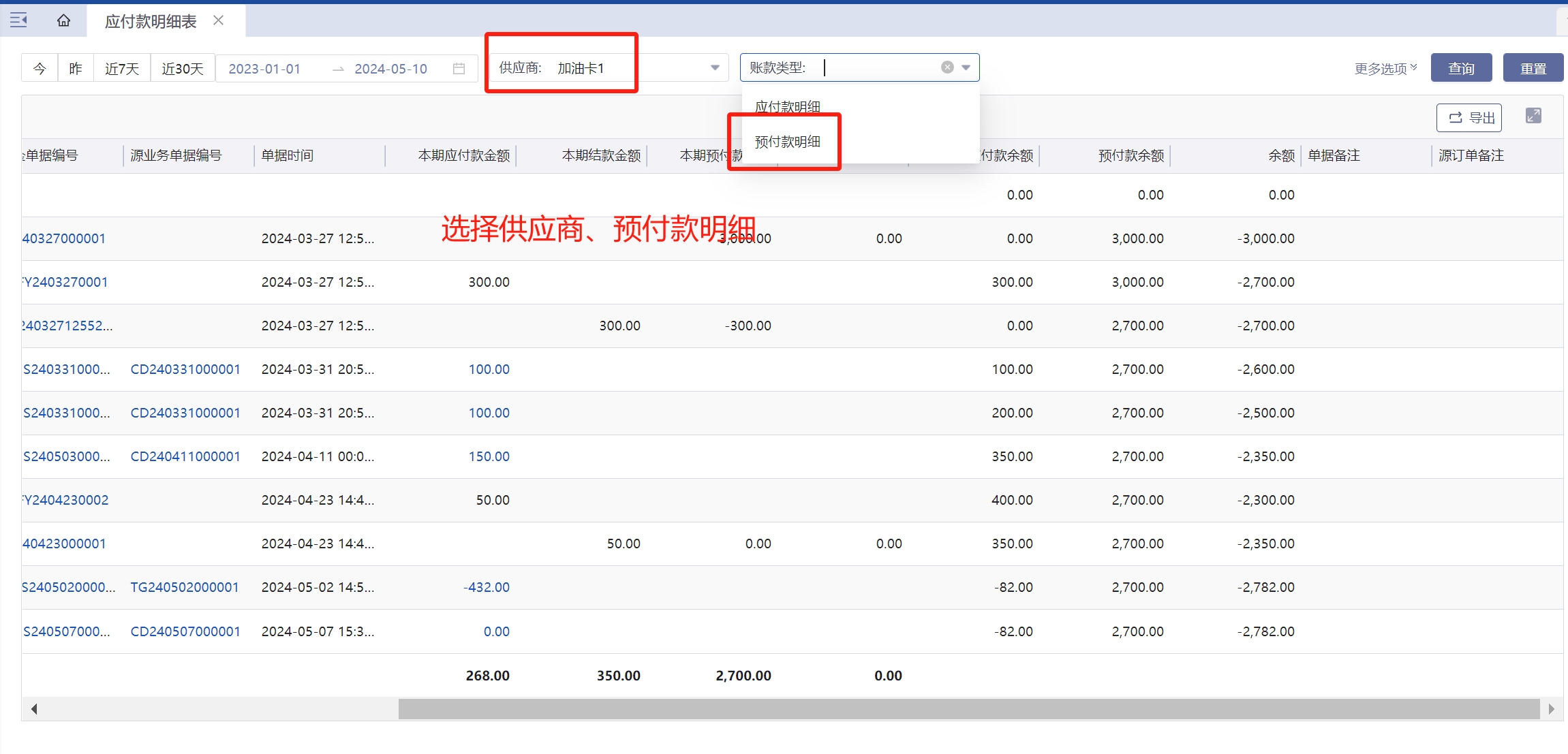Select the 近30天 date filter

(x=183, y=68)
